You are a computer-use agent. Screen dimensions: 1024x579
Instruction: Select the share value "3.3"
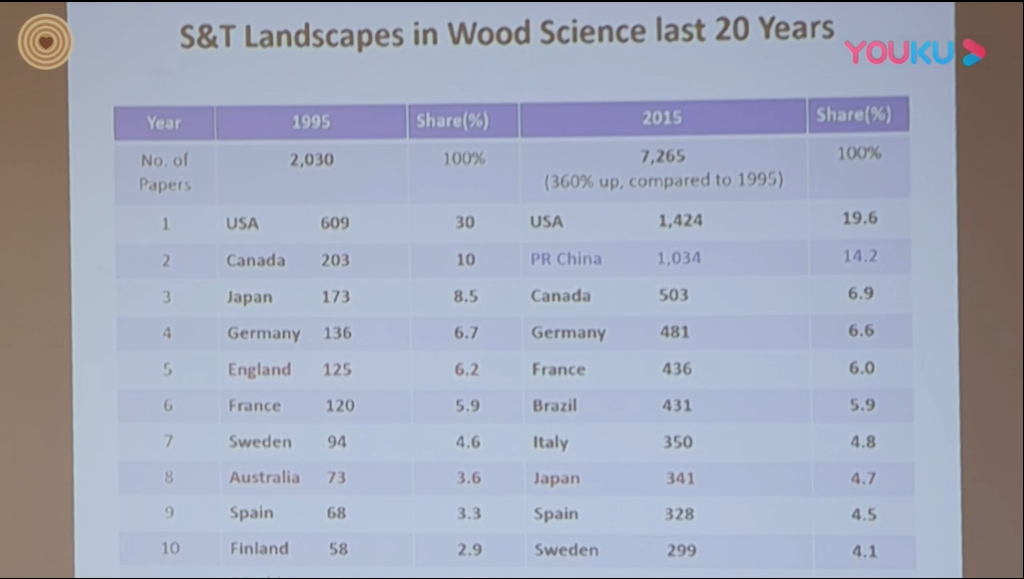[x=469, y=513]
